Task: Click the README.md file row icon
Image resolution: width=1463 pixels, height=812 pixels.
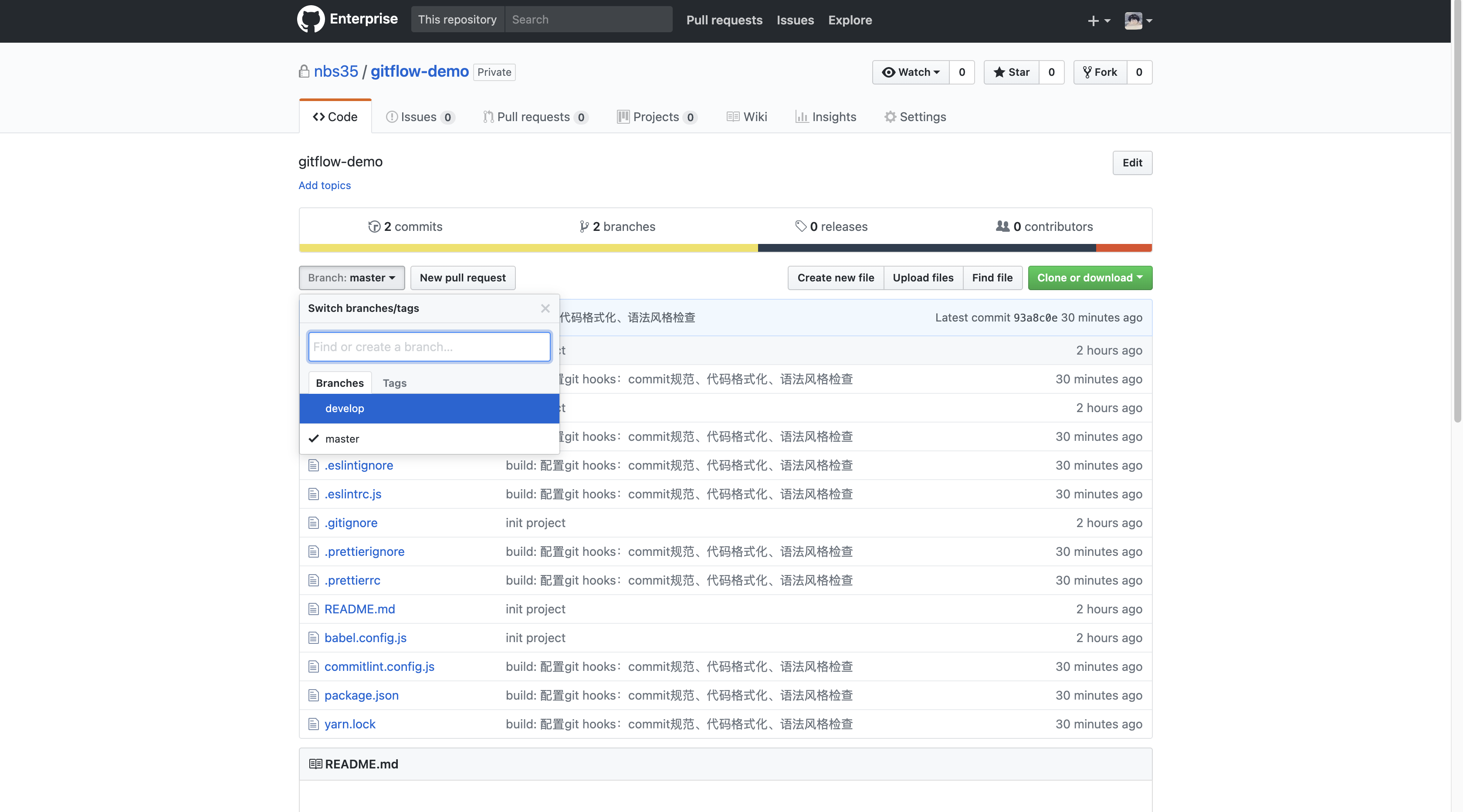Action: [314, 609]
